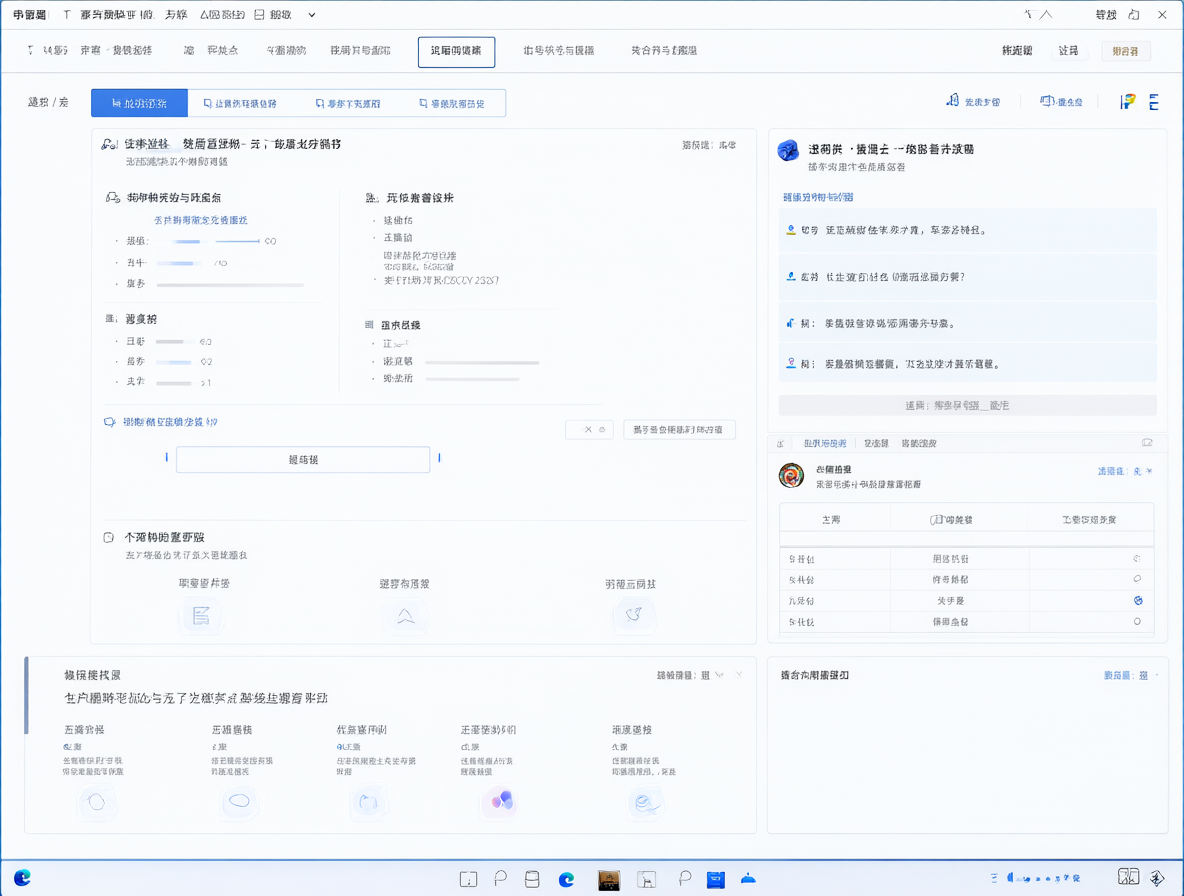Click the monitor-like icon right of the sub-tabs
1184x896 pixels.
(1047, 101)
